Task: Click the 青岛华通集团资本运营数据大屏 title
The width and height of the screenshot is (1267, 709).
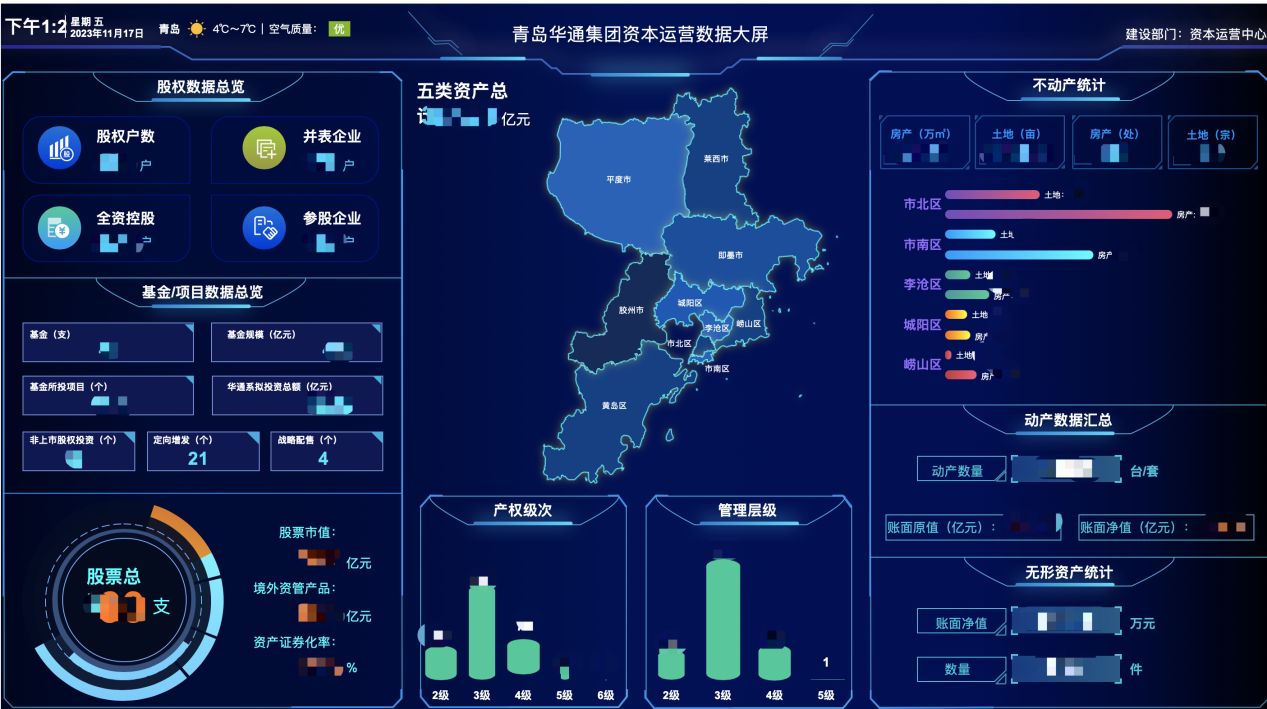Action: (640, 35)
